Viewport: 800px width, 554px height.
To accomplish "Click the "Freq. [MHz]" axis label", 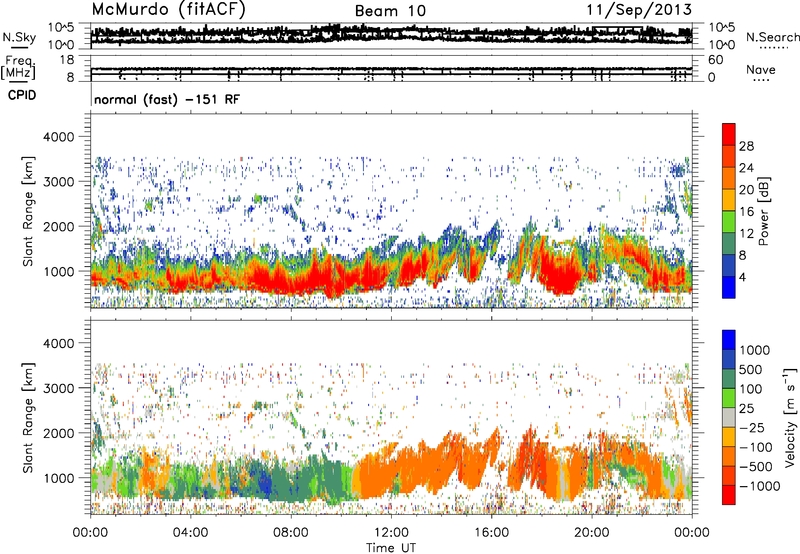I will pyautogui.click(x=18, y=67).
